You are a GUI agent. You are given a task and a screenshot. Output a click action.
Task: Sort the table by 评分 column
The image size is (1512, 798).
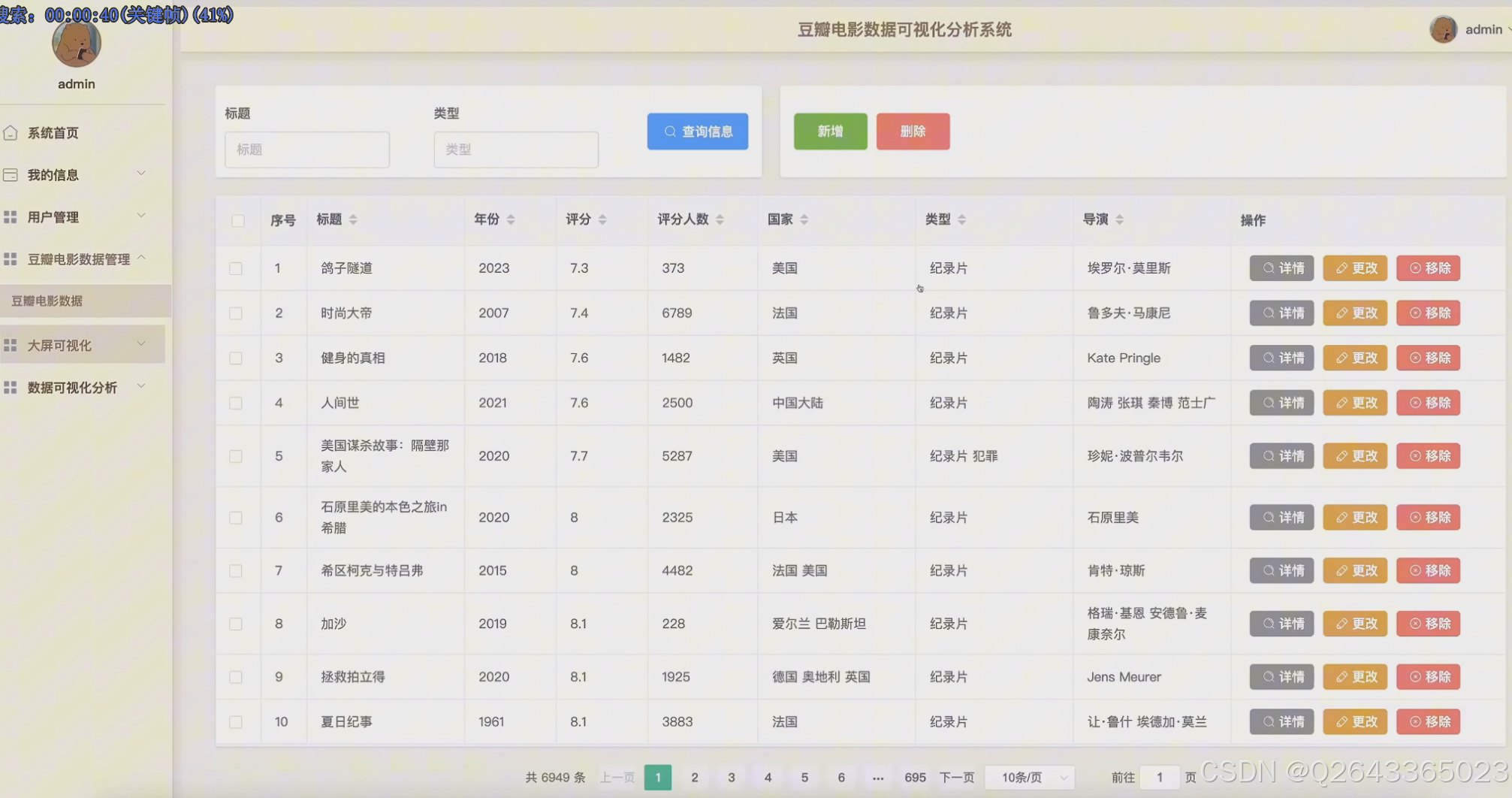(x=602, y=219)
